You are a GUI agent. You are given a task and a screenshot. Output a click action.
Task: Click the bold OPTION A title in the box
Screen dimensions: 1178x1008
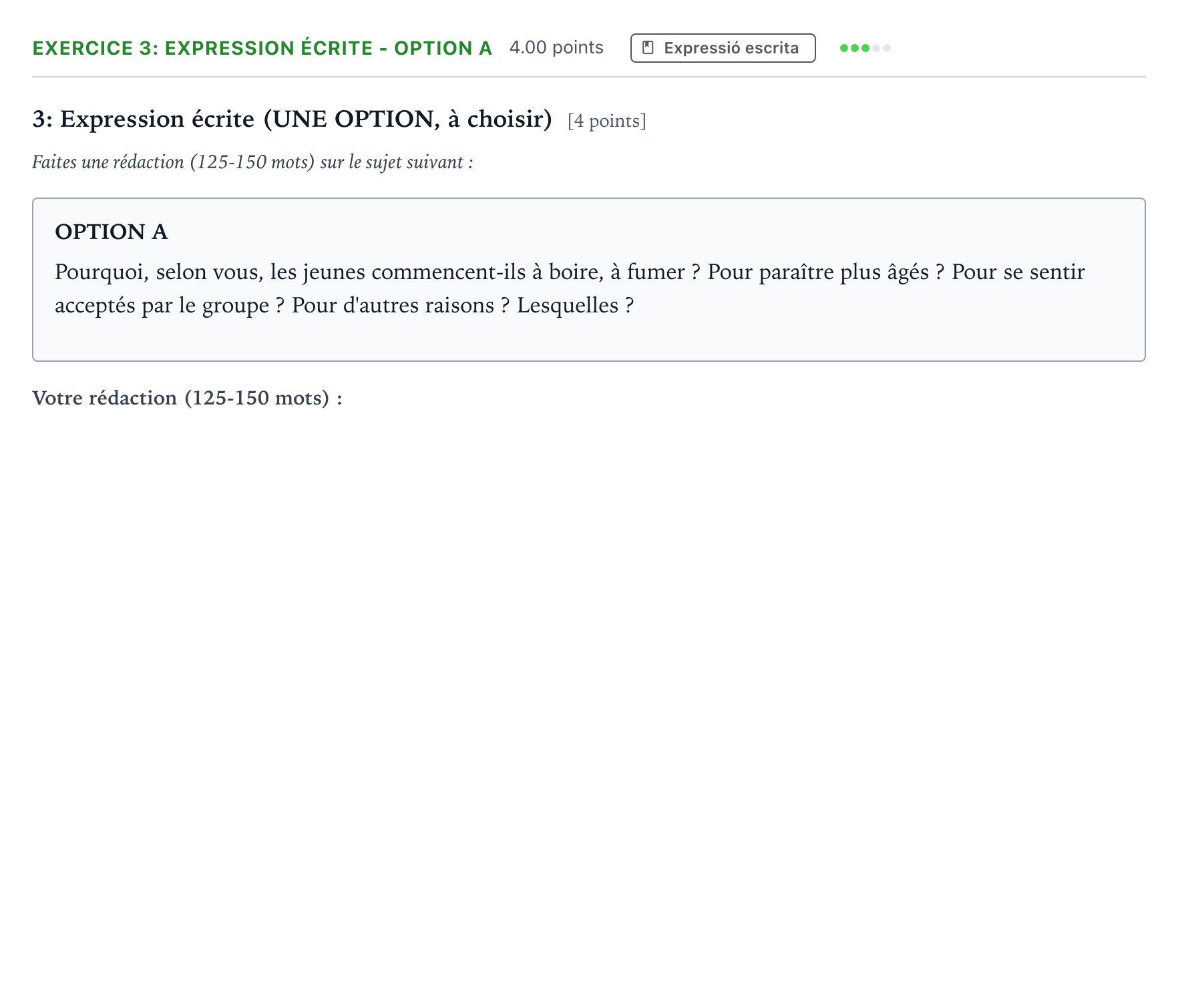click(111, 232)
